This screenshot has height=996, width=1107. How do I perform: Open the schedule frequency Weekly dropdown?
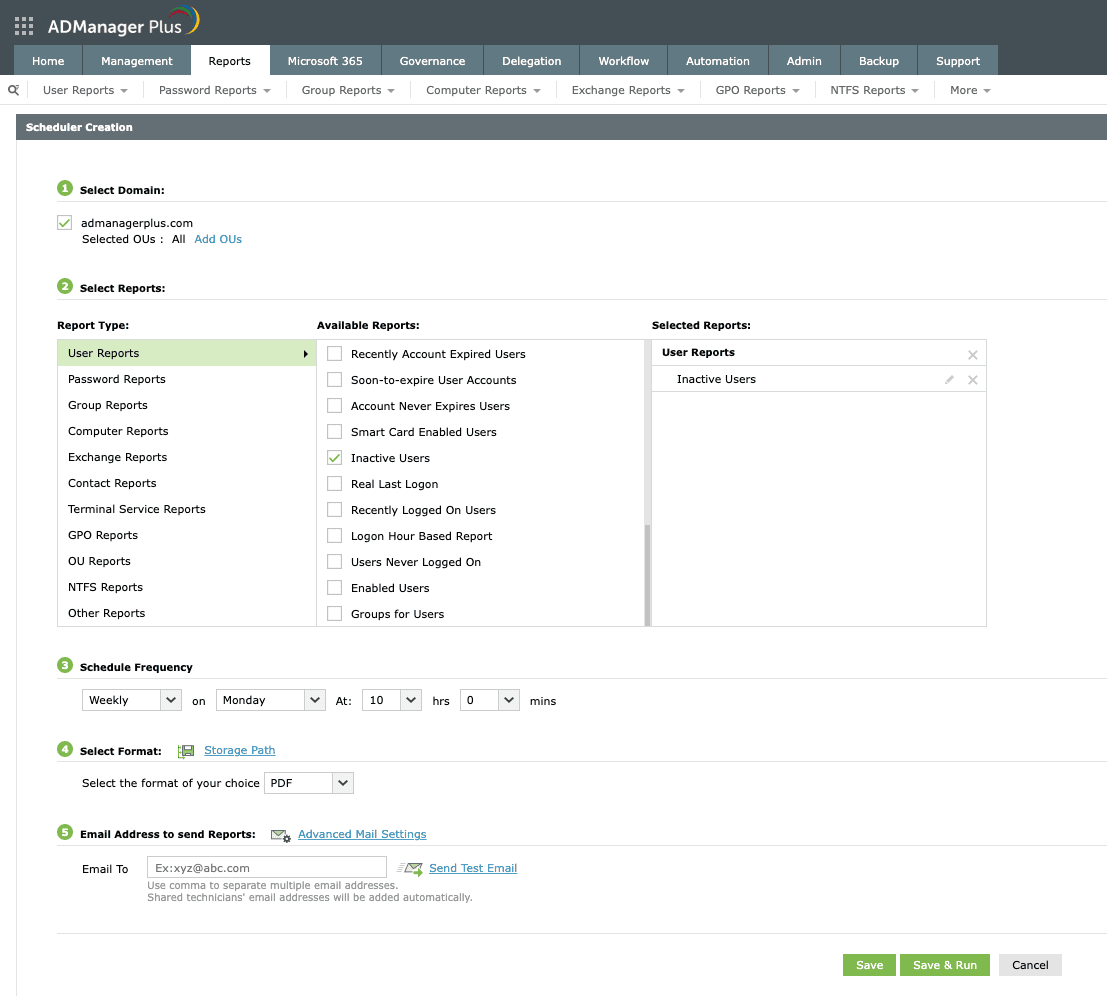point(131,700)
